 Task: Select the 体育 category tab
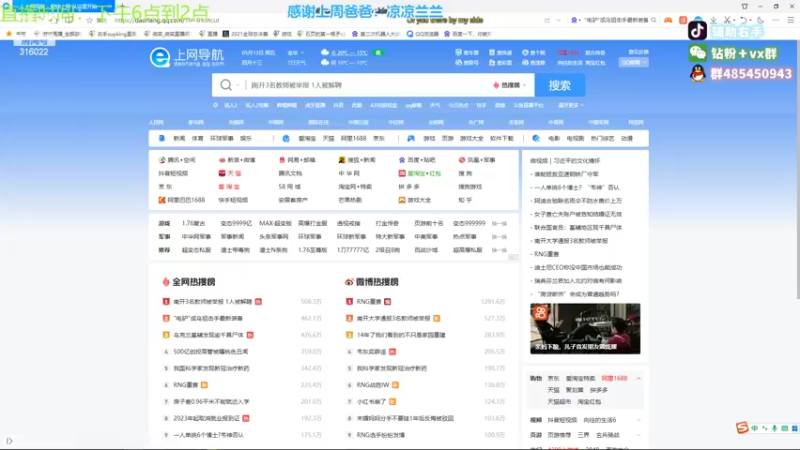click(x=197, y=138)
